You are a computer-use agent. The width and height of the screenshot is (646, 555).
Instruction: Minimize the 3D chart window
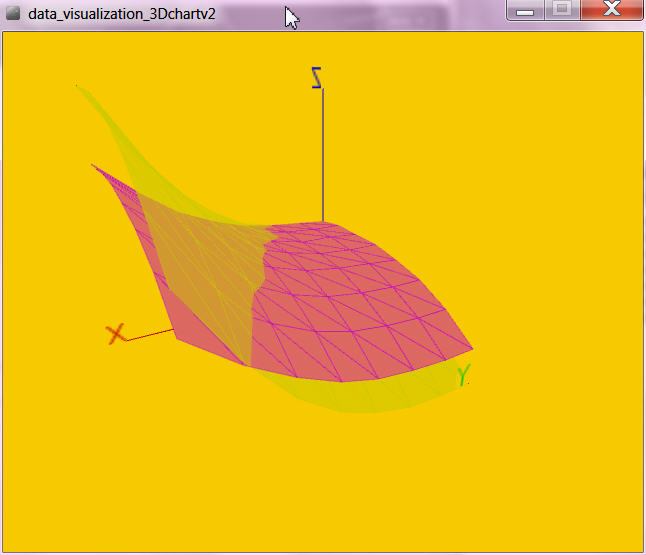[x=525, y=9]
